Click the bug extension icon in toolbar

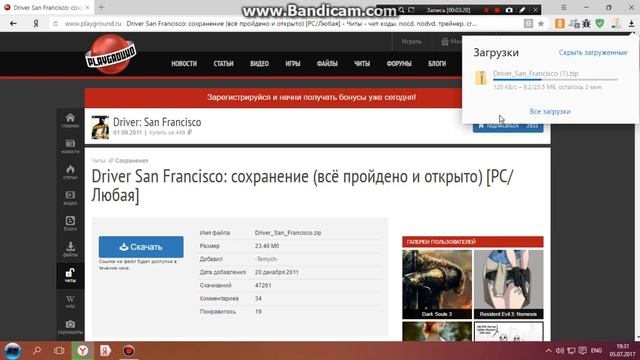tap(587, 24)
